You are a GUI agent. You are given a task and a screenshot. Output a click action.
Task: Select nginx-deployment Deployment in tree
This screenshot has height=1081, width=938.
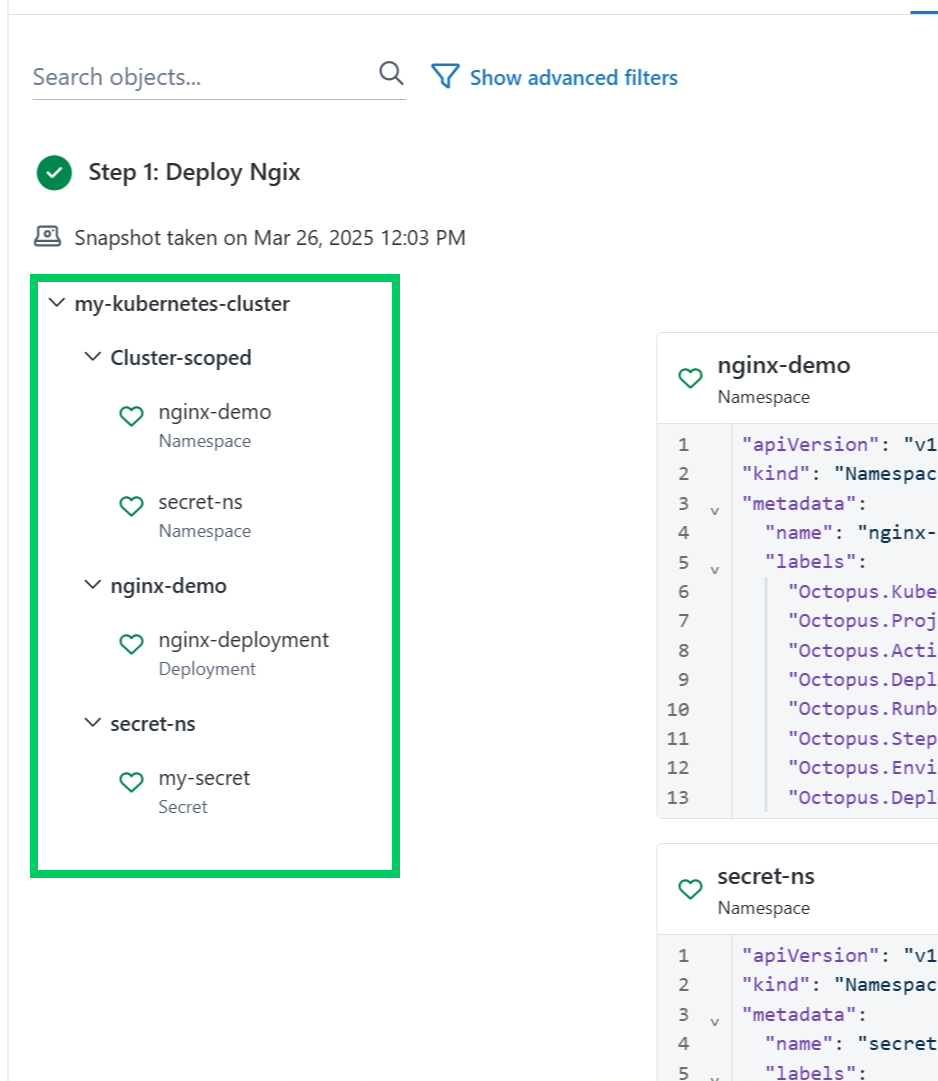point(244,654)
